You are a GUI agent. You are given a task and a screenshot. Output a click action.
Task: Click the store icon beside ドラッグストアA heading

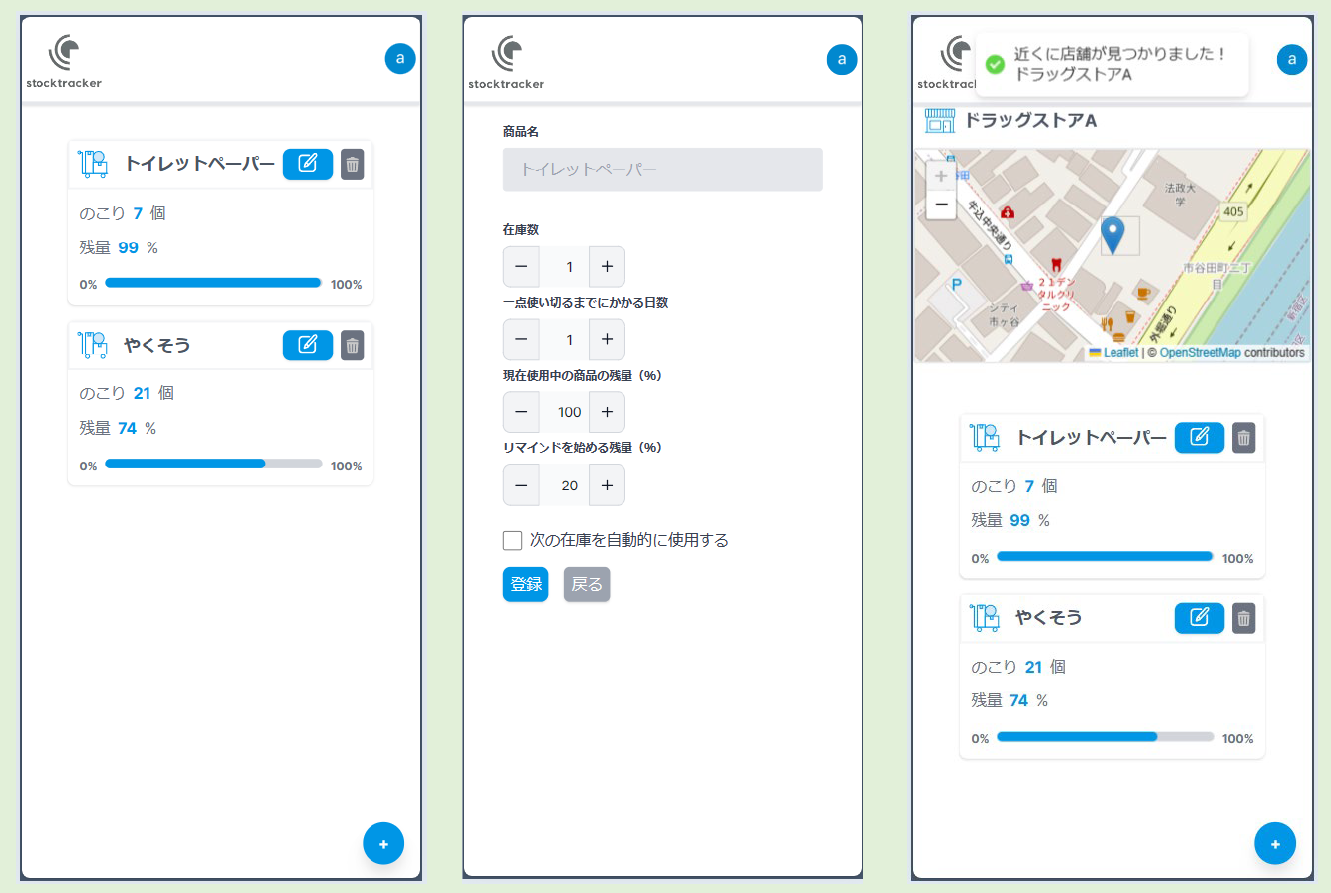(x=940, y=121)
